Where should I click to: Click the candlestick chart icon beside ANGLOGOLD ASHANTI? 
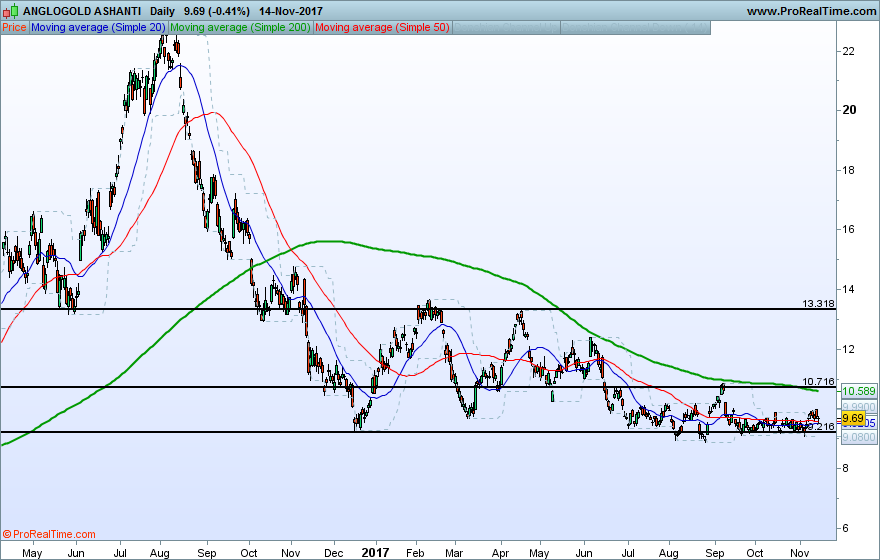tap(10, 11)
